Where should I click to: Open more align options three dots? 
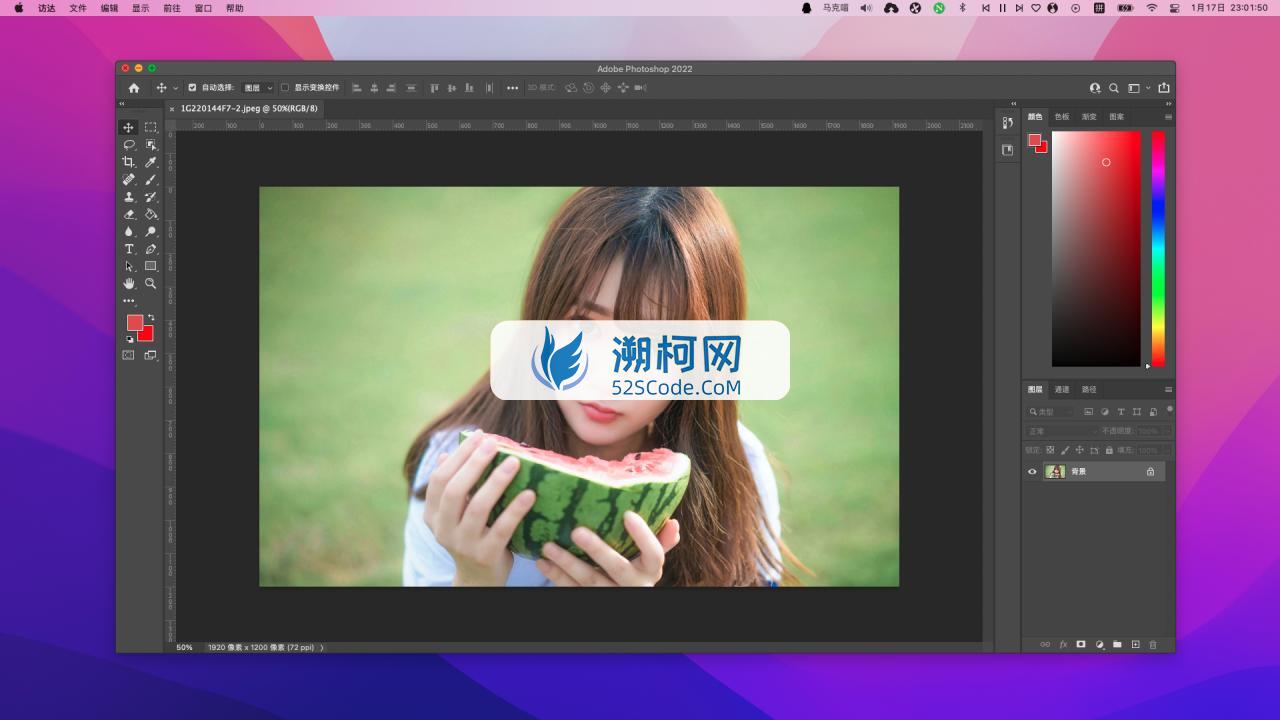click(x=512, y=88)
